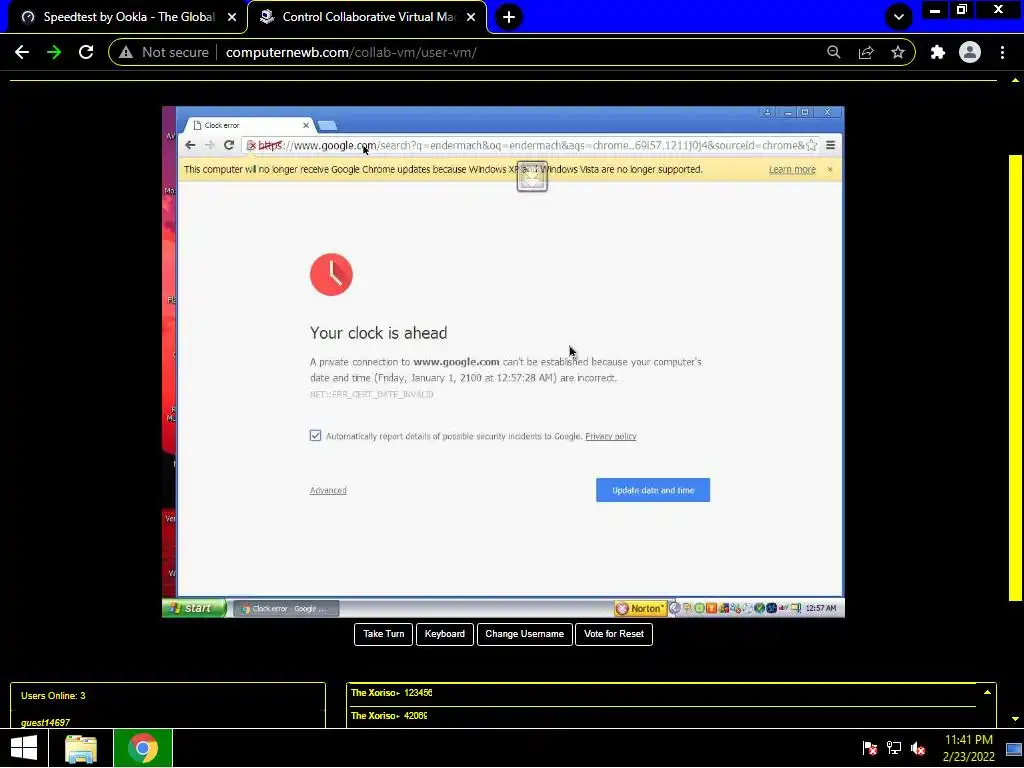Click Vote for Reset button

[614, 634]
